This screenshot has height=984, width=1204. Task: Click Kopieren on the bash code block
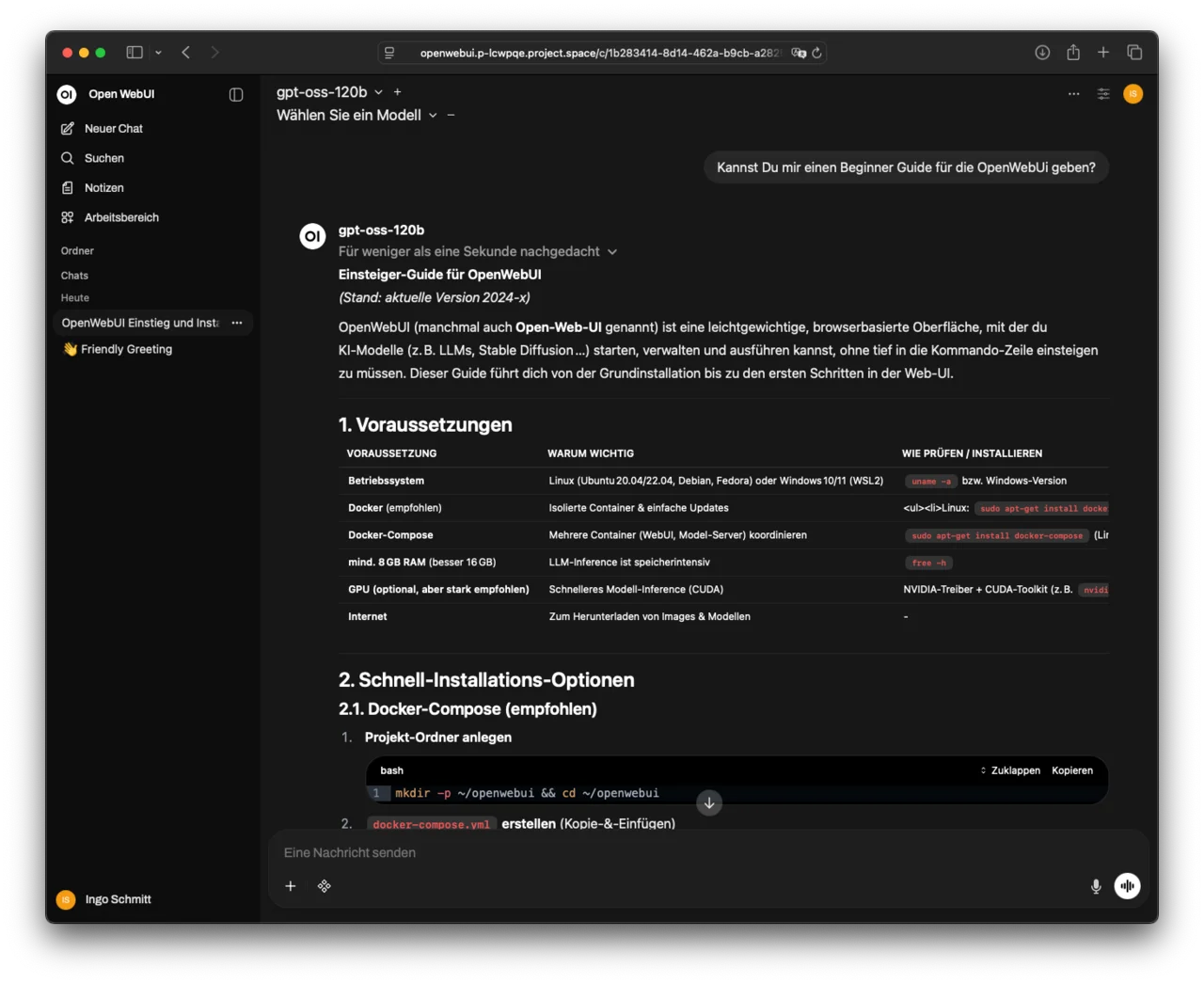(1071, 770)
